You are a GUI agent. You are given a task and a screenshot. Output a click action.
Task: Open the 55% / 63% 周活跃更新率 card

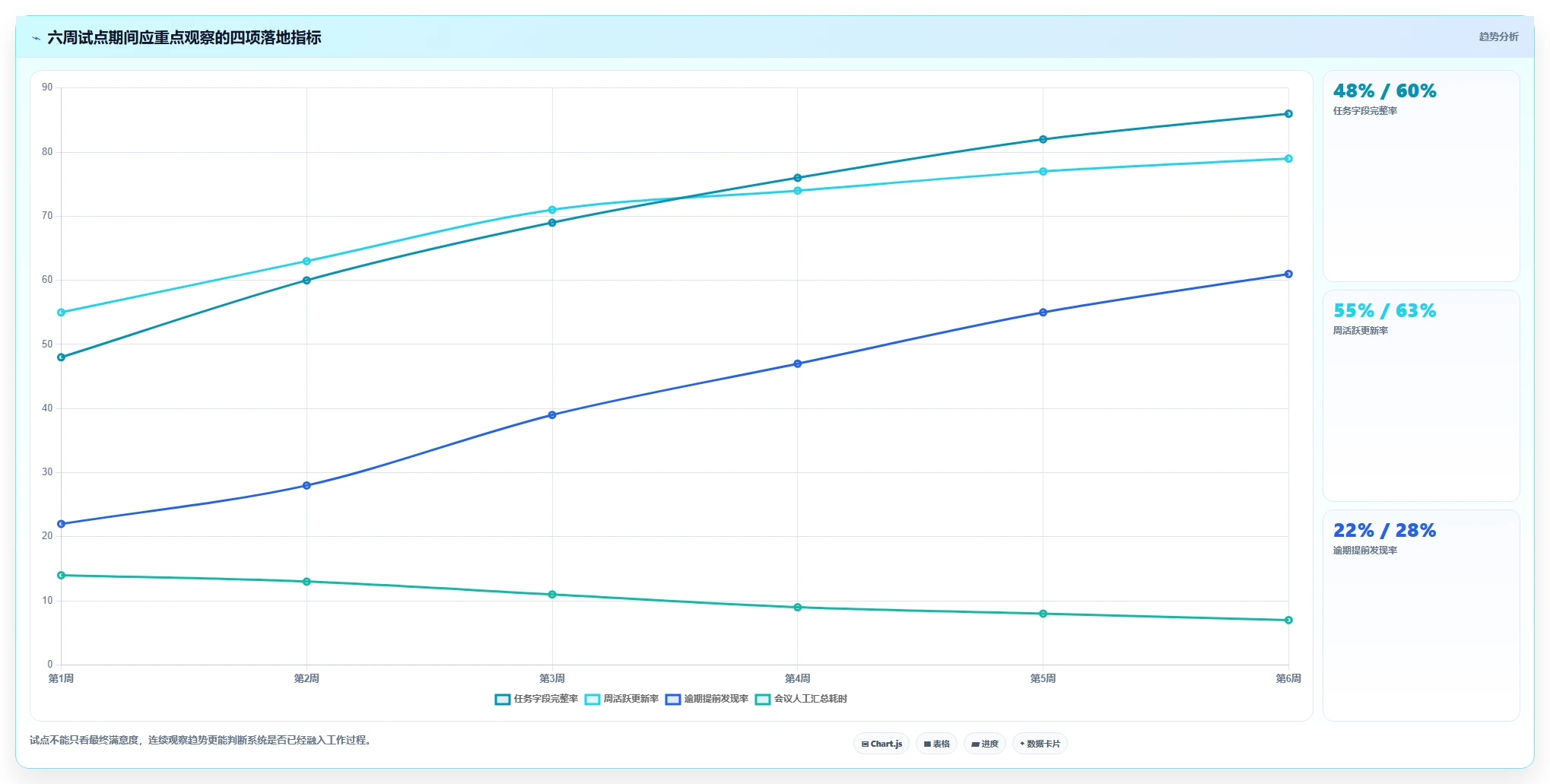(1421, 395)
